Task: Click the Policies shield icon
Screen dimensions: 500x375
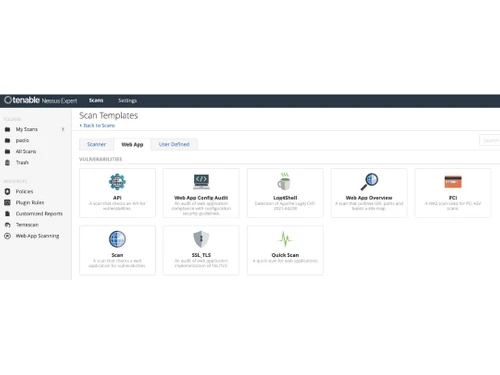Action: [x=7, y=191]
